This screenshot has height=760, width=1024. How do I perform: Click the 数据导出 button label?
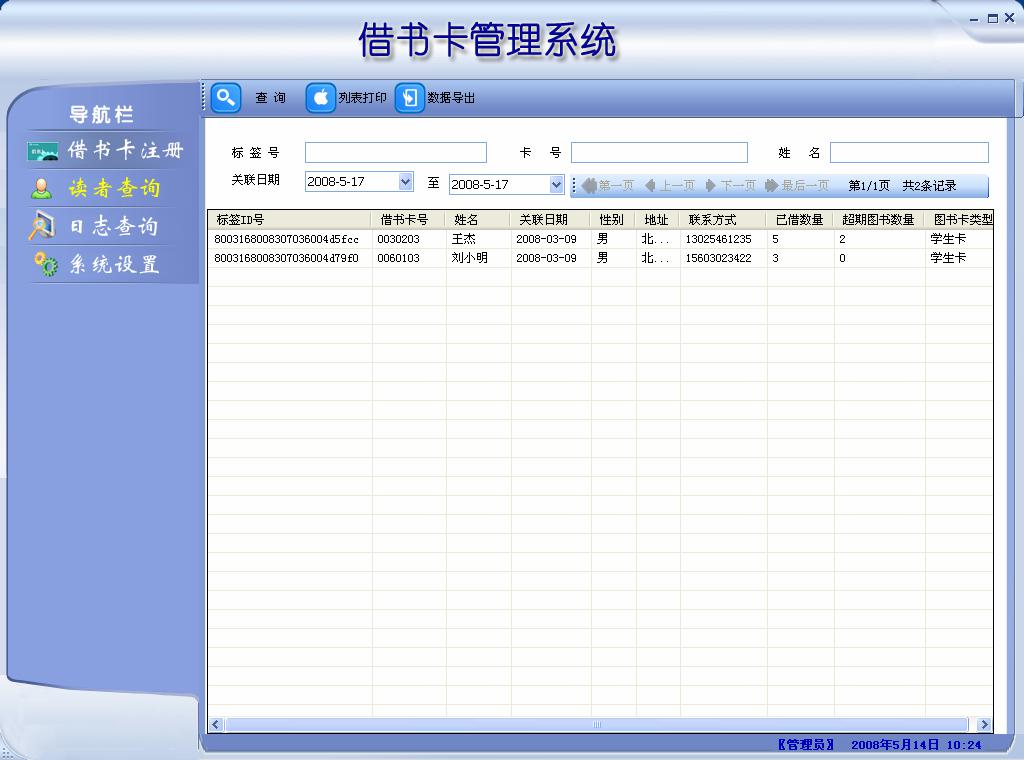451,98
